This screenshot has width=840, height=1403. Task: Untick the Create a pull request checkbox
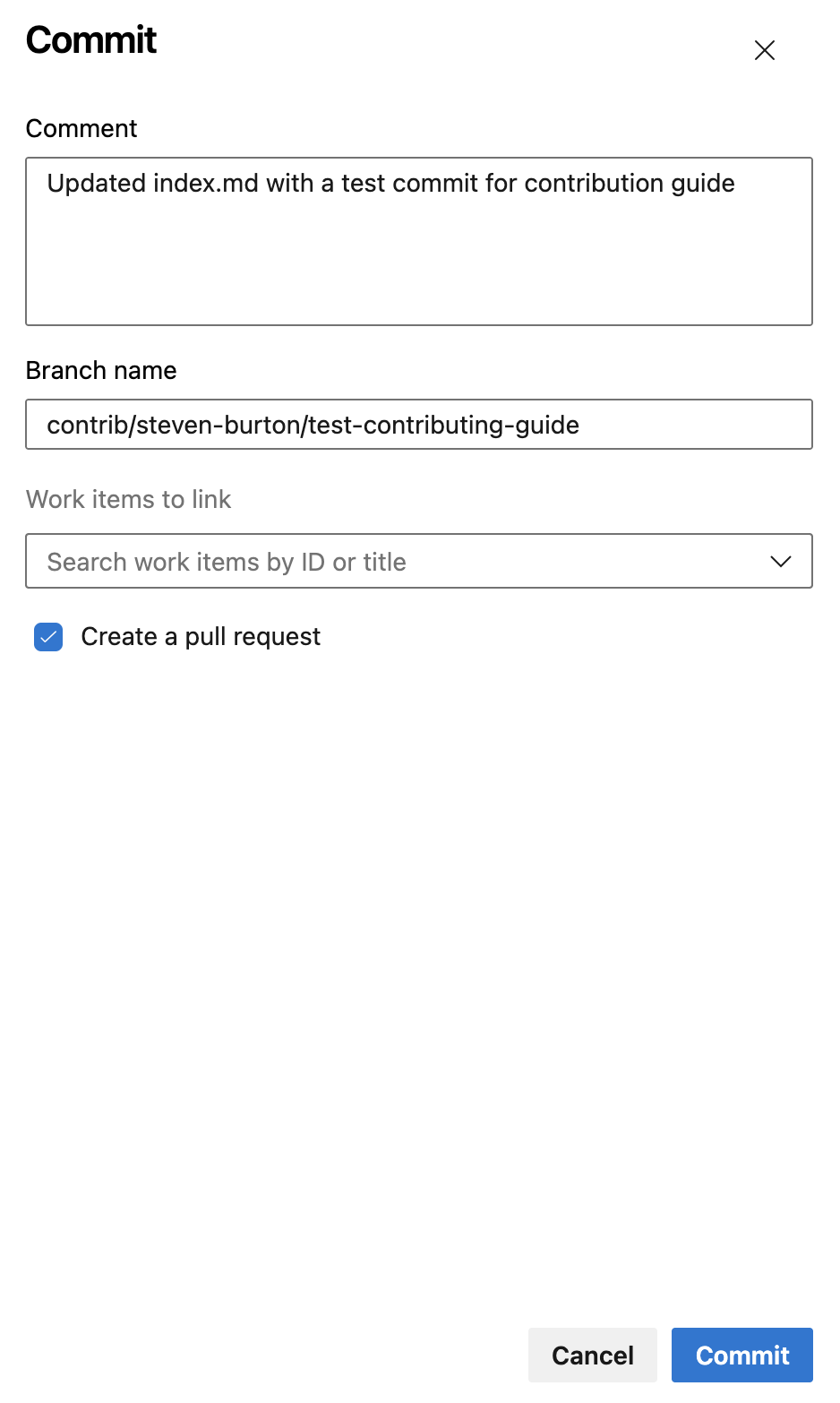(48, 637)
